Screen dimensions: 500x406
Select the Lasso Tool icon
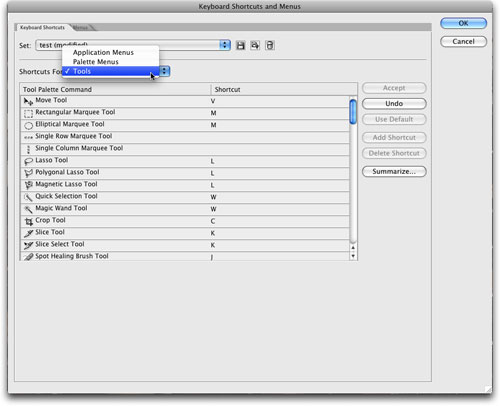coord(28,161)
